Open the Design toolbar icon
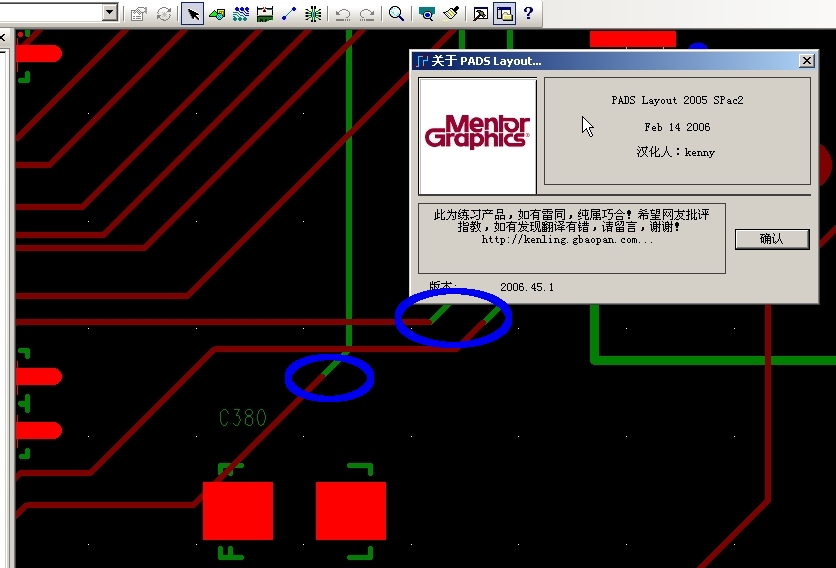 [241, 14]
